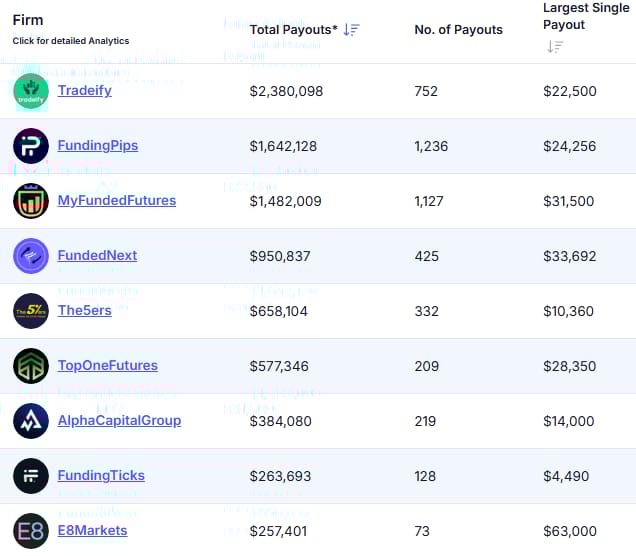Open the AlphaCapitalGroup analytics link
Viewport: 636px width, 556px height.
119,421
